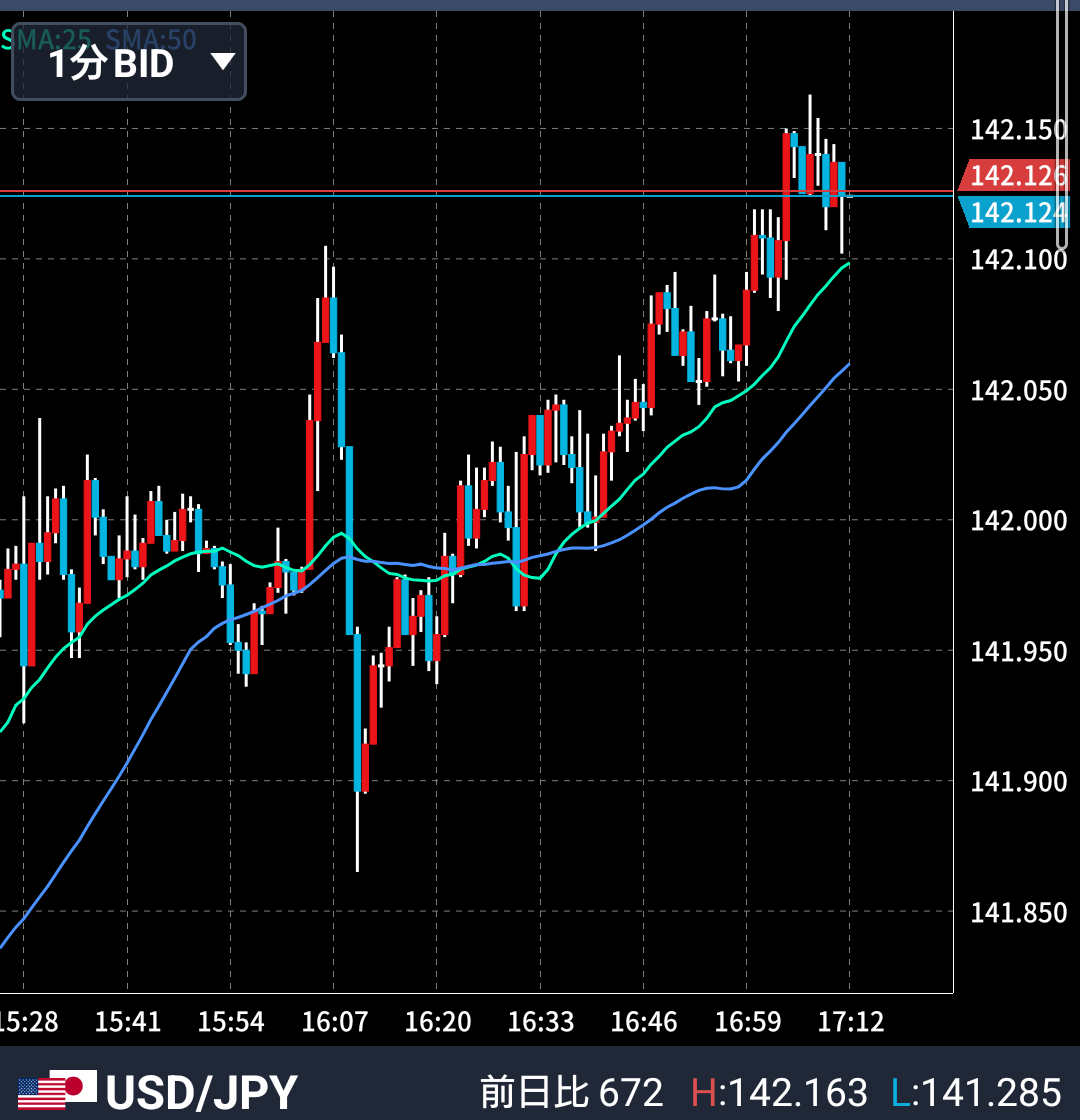Click the 141.900 price axis label
The height and width of the screenshot is (1120, 1080).
click(1018, 781)
